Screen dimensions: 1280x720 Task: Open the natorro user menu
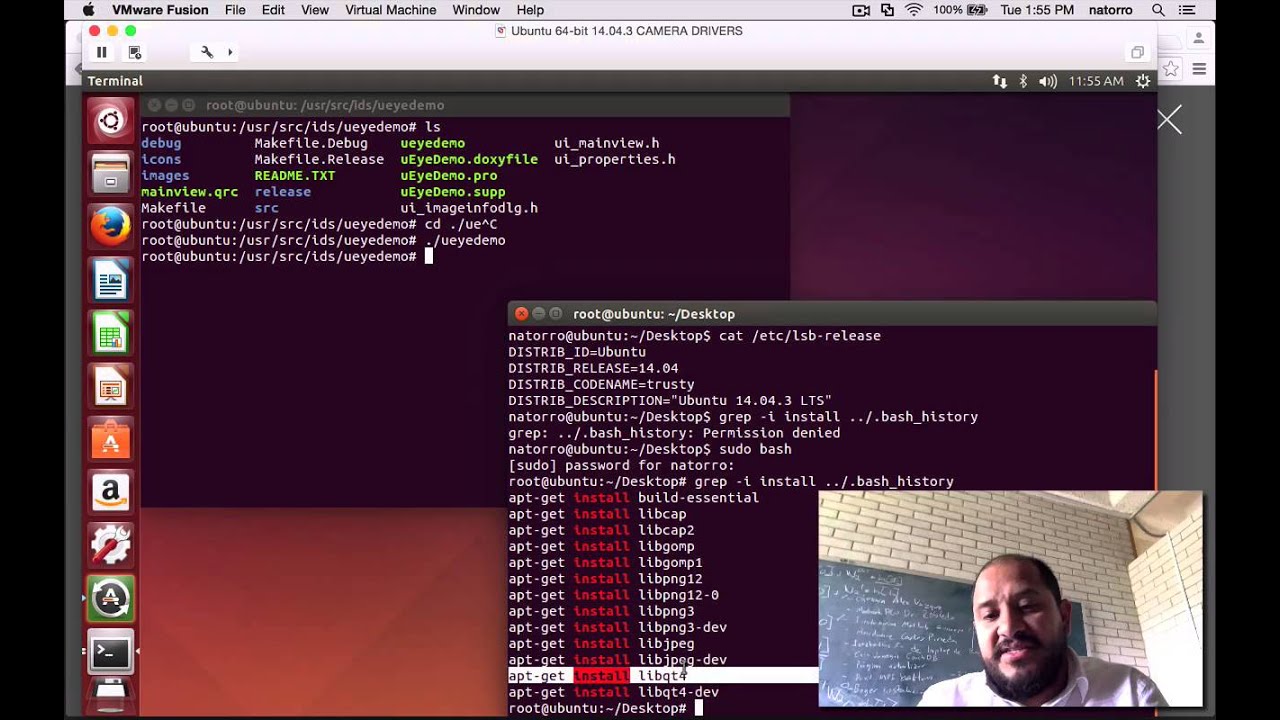[1111, 10]
